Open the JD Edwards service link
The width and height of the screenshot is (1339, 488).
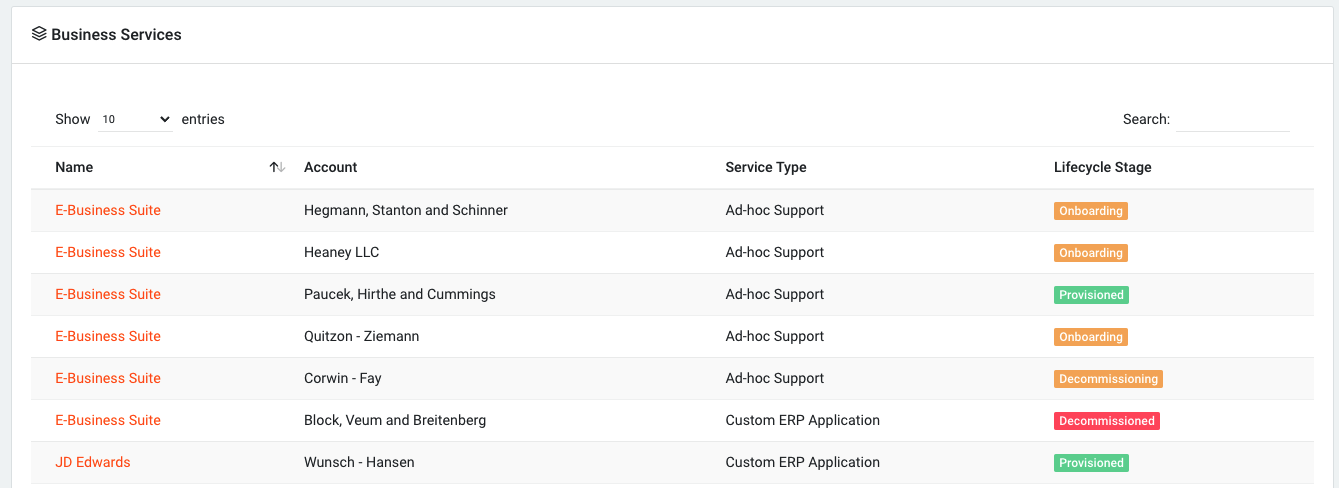93,462
